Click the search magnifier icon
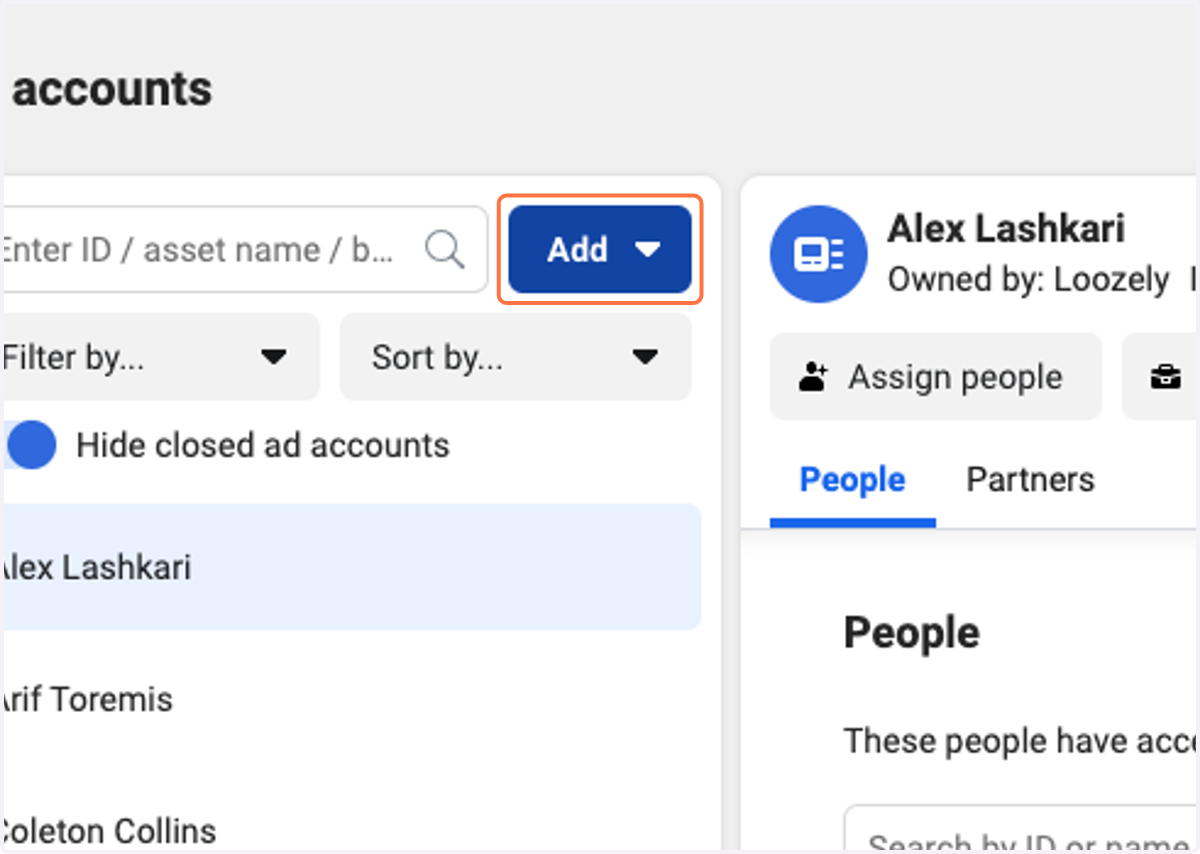This screenshot has width=1200, height=854. 444,249
